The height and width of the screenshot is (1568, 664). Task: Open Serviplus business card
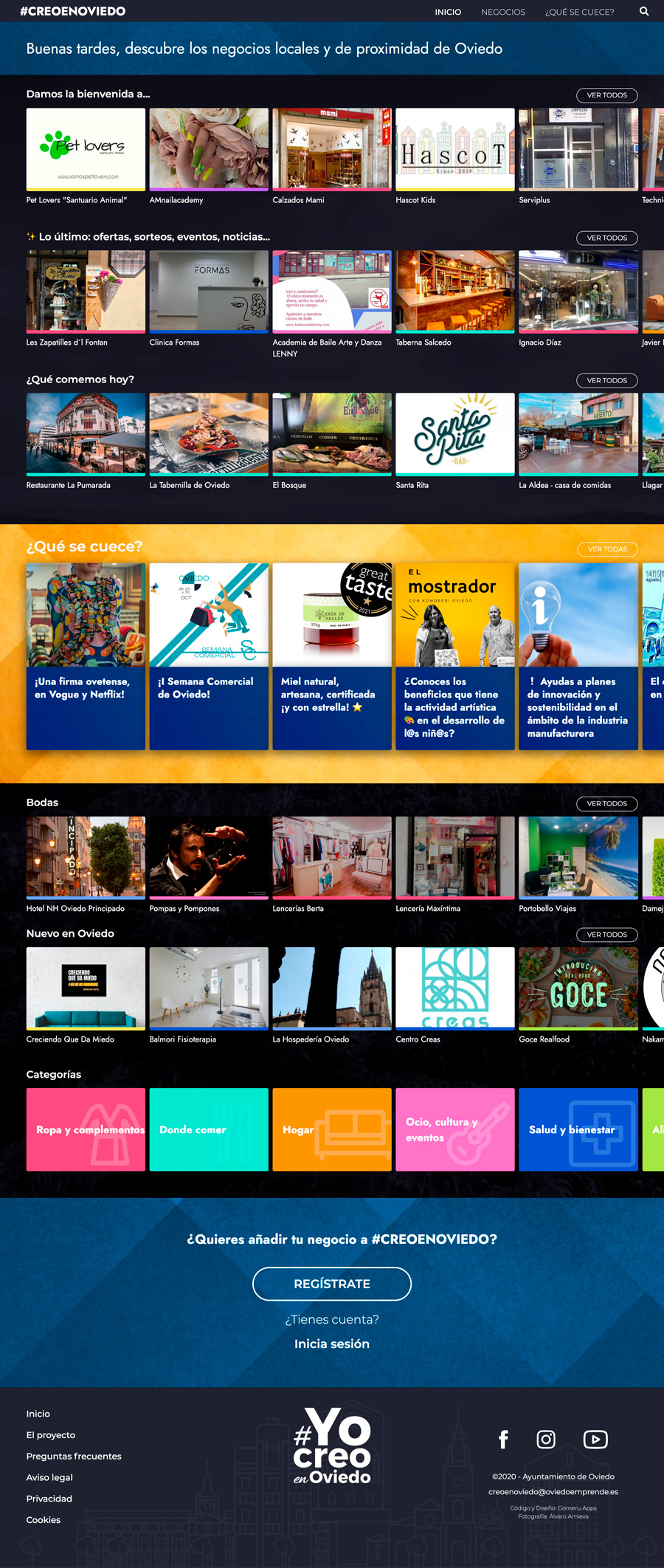pos(578,157)
